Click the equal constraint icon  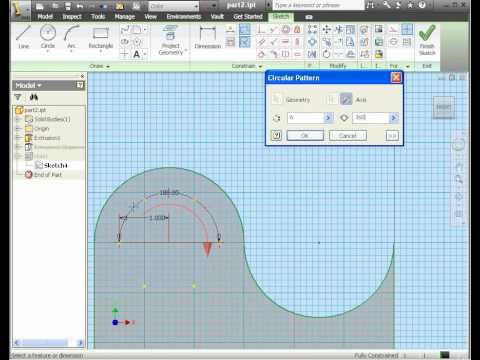[297, 54]
